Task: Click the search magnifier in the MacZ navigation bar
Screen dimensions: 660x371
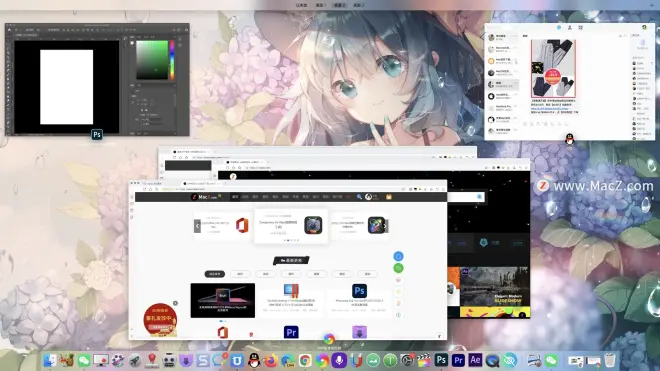Action: pyautogui.click(x=359, y=197)
